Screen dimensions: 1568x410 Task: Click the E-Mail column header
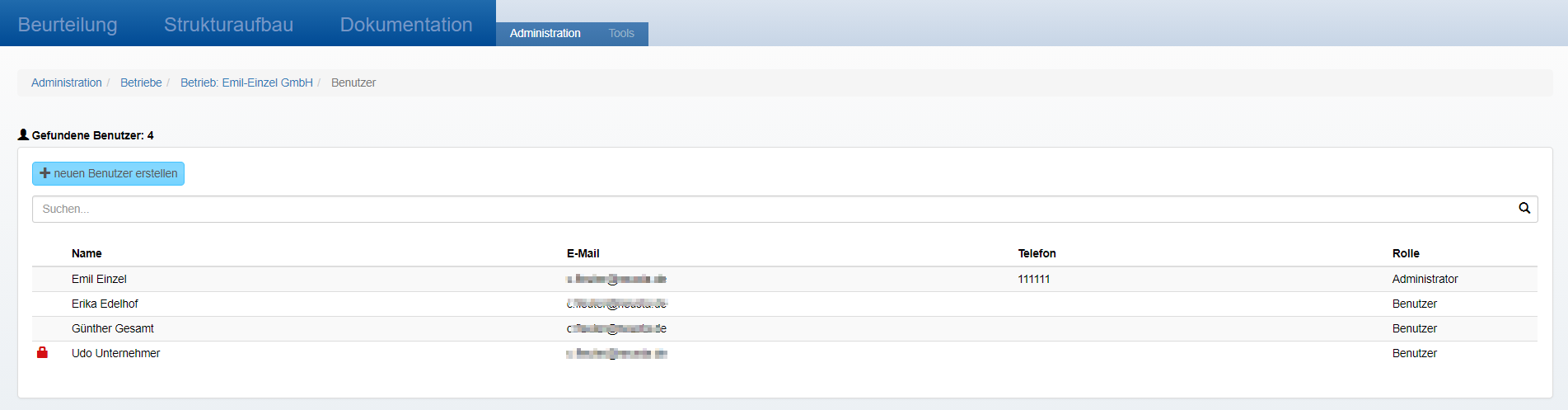[x=583, y=253]
